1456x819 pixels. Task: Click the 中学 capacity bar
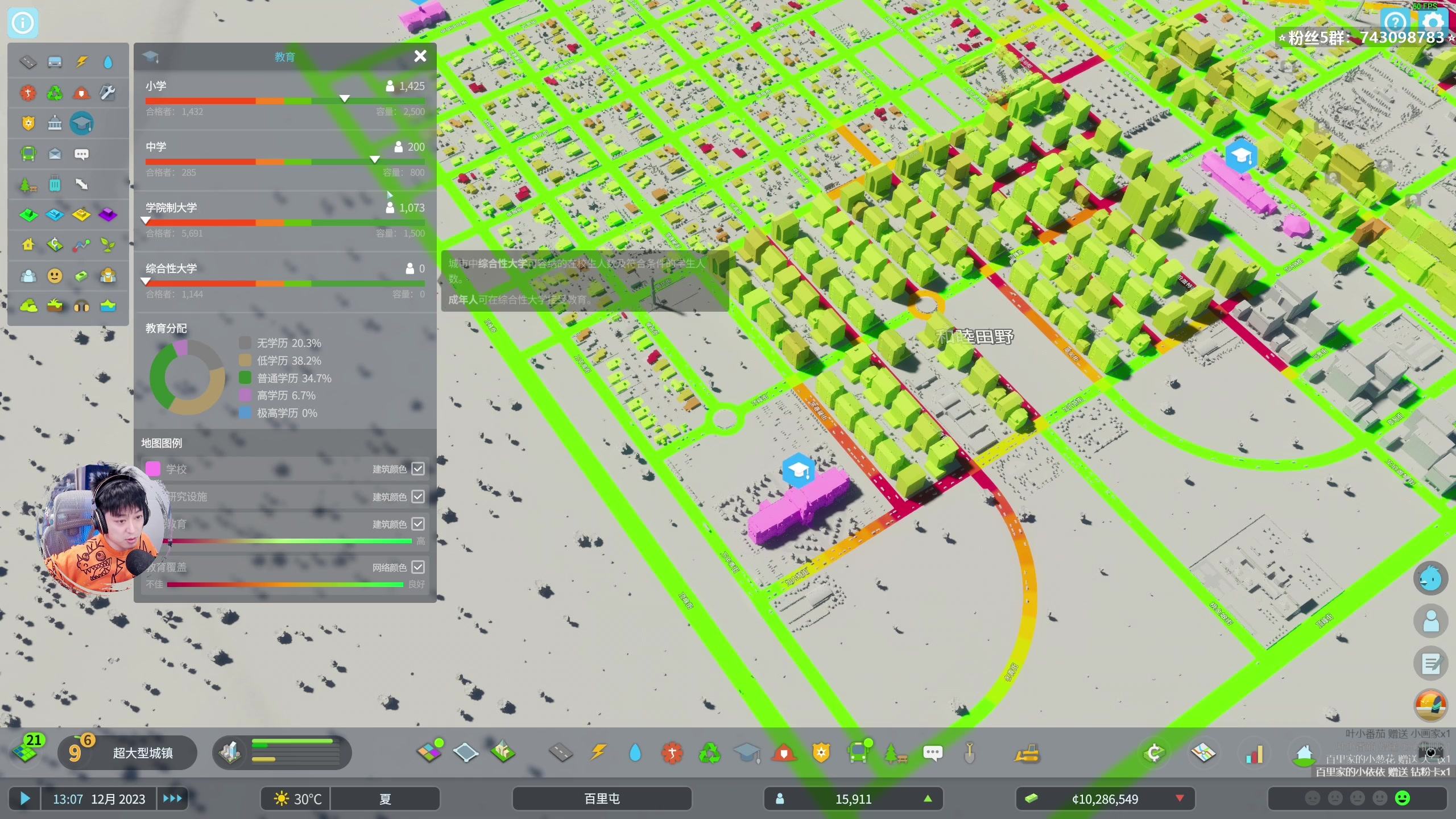(285, 162)
